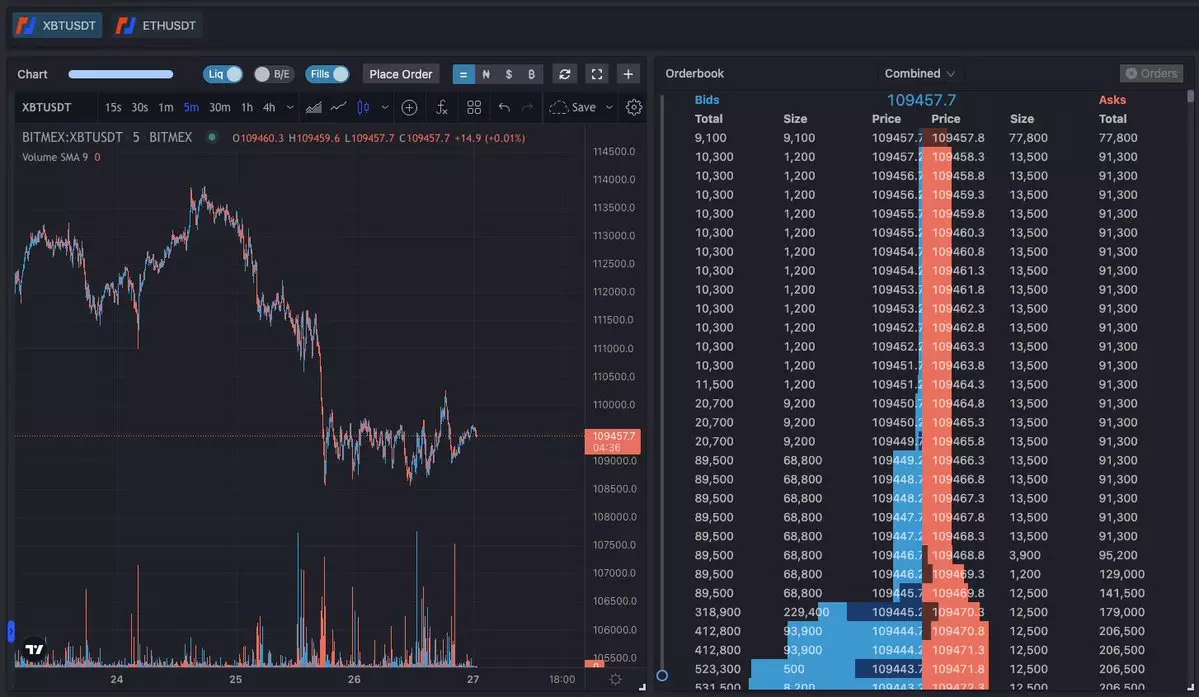Image resolution: width=1199 pixels, height=697 pixels.
Task: Turn off the Liq toggle
Action: (x=223, y=74)
